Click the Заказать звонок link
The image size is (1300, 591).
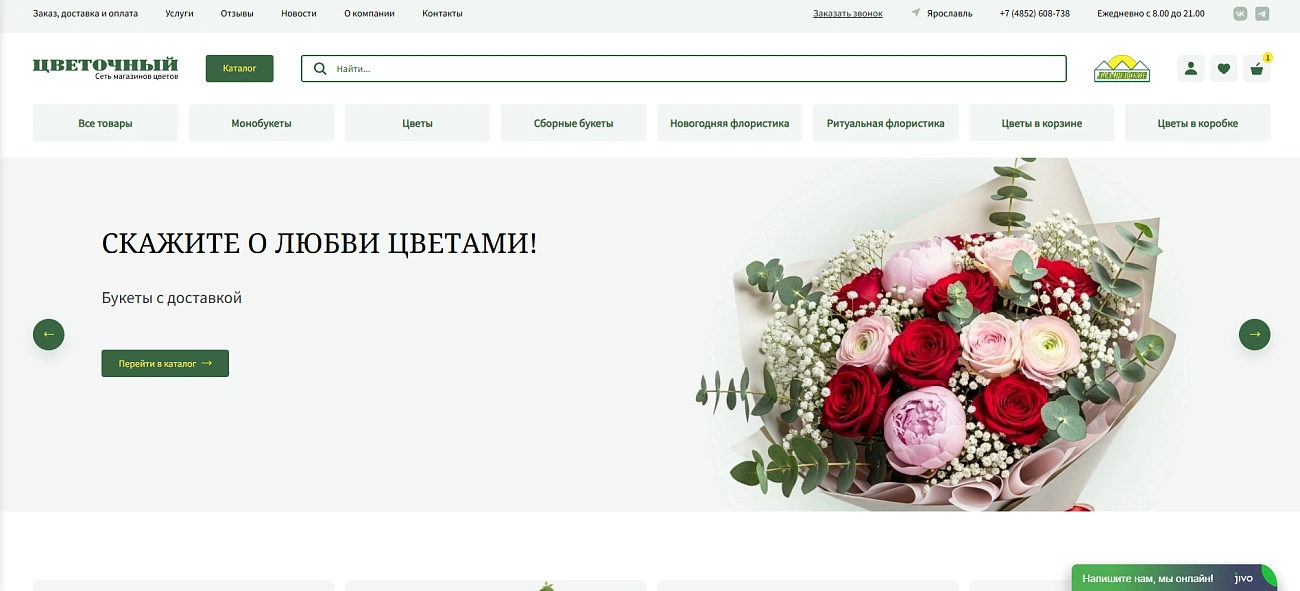pos(847,13)
